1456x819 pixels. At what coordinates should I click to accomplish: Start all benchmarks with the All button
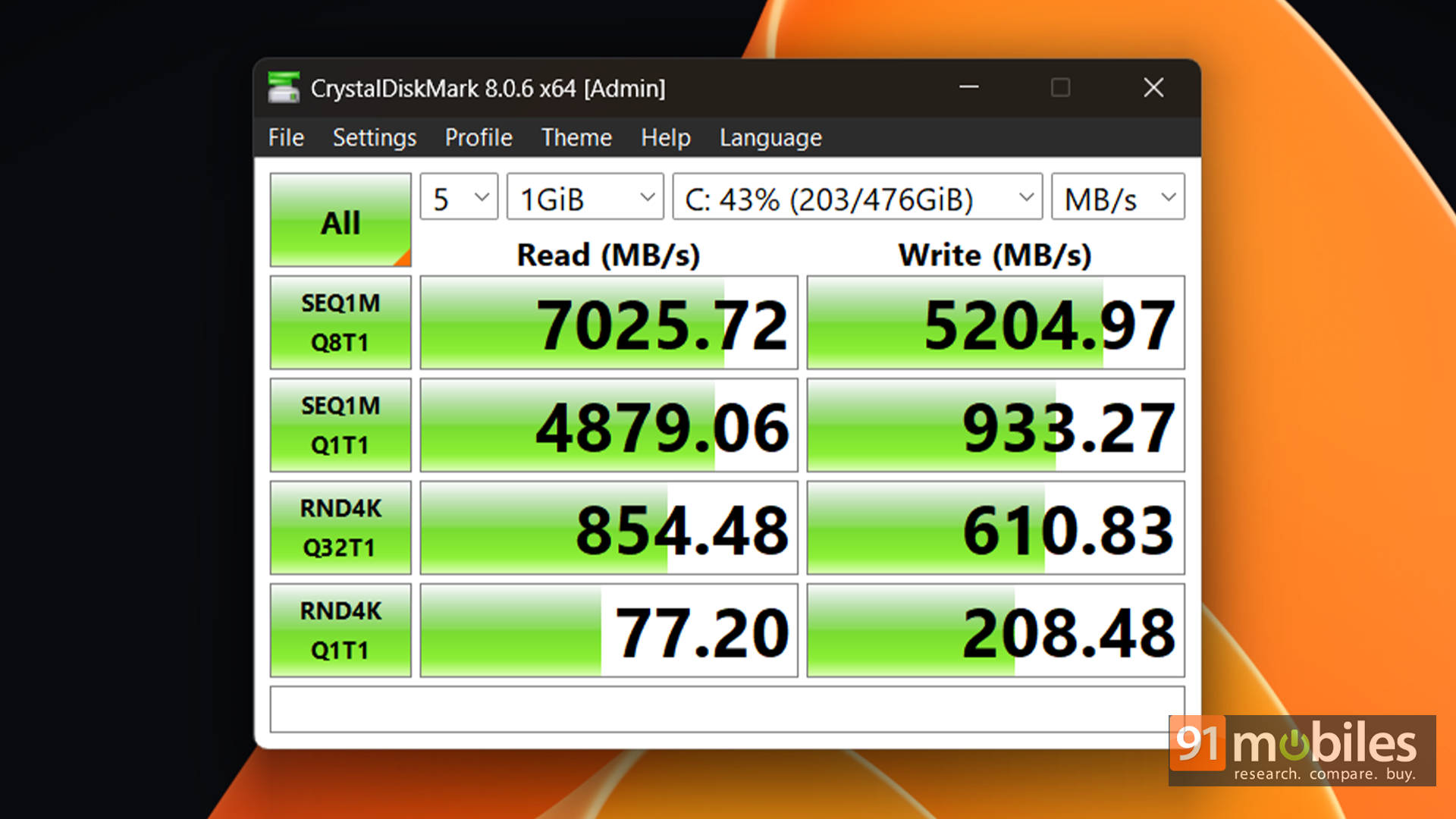pyautogui.click(x=340, y=220)
